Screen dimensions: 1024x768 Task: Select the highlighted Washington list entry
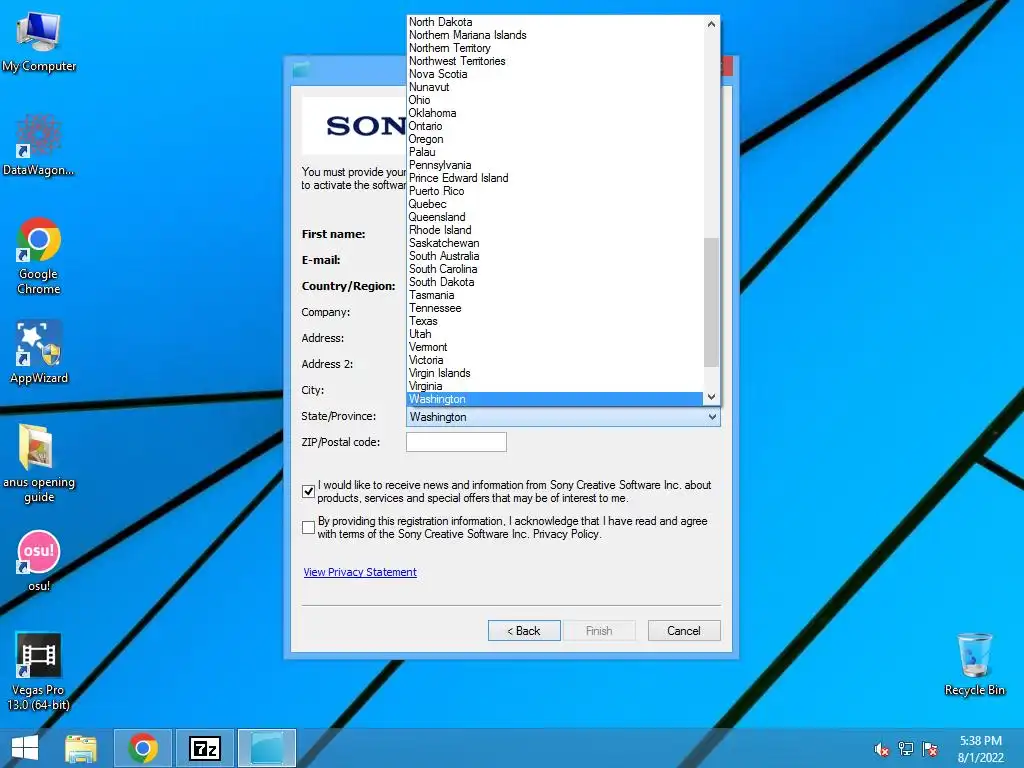tap(555, 399)
